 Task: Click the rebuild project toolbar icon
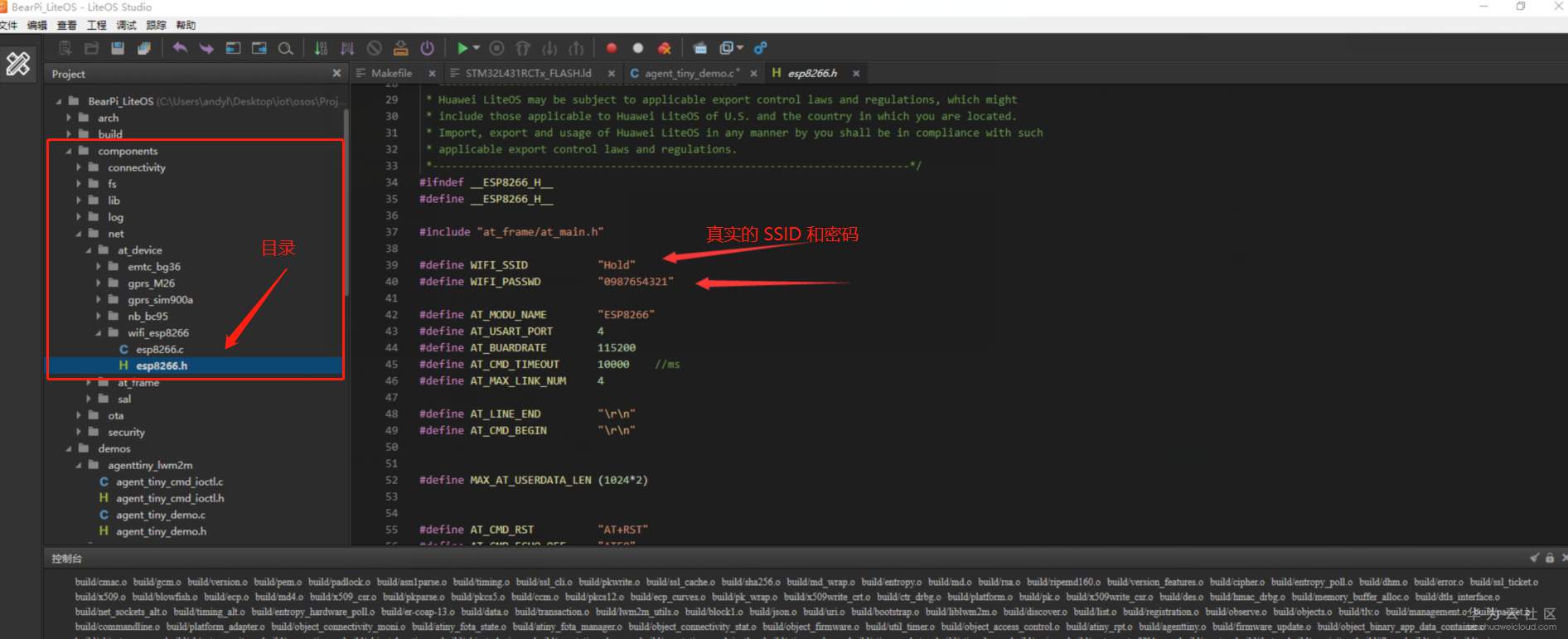(348, 48)
